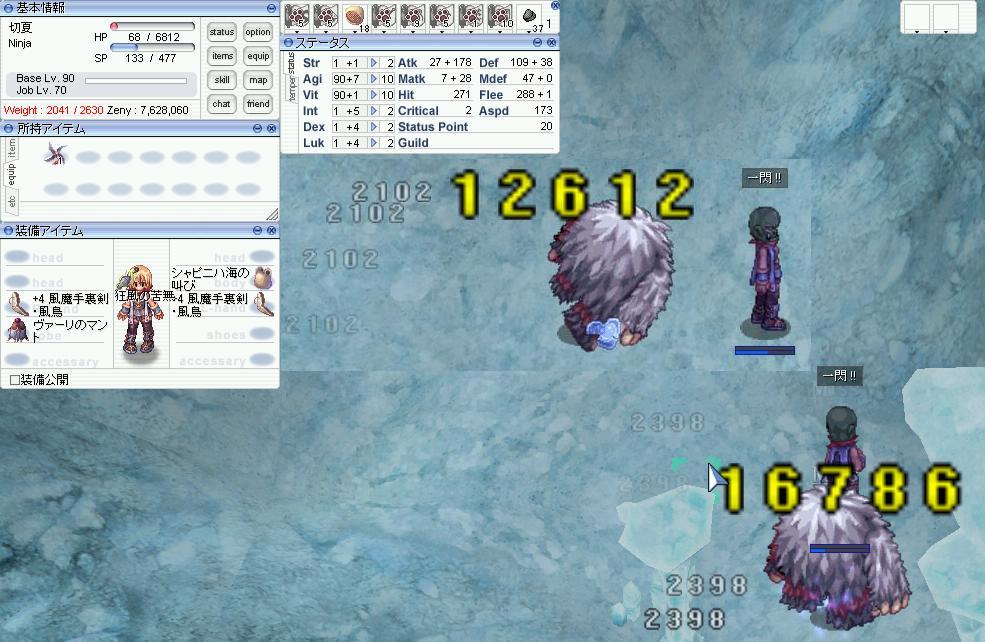Click the round icon beside ステータス title
This screenshot has height=642, width=985.
[288, 42]
